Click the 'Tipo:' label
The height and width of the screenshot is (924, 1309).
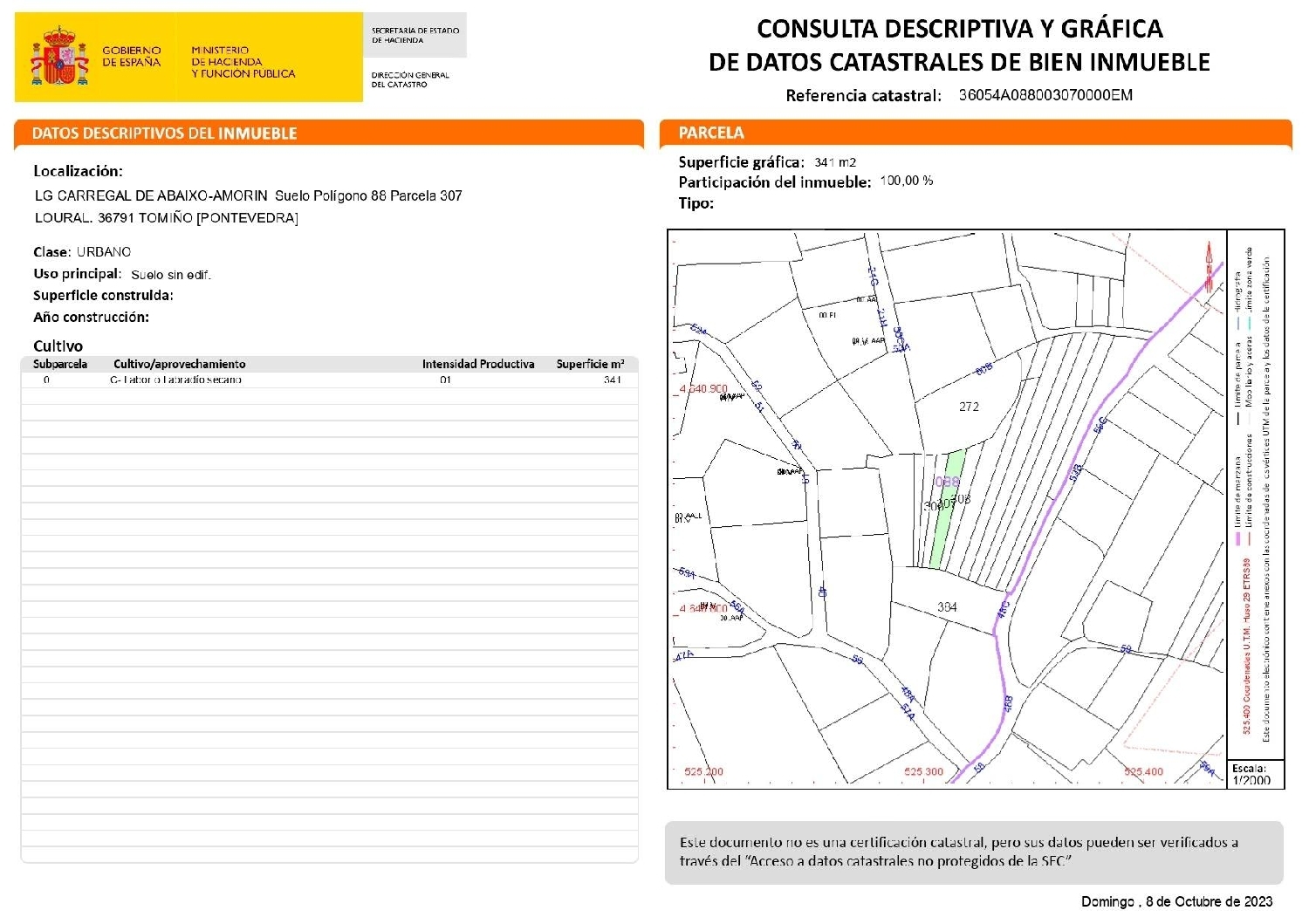[696, 203]
